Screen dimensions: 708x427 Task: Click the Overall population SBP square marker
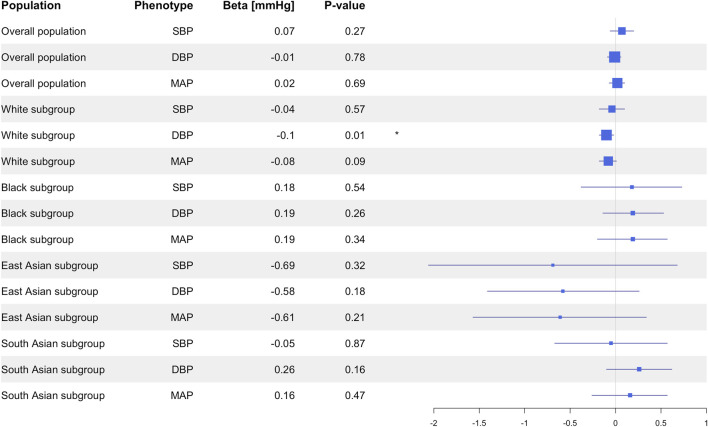622,31
